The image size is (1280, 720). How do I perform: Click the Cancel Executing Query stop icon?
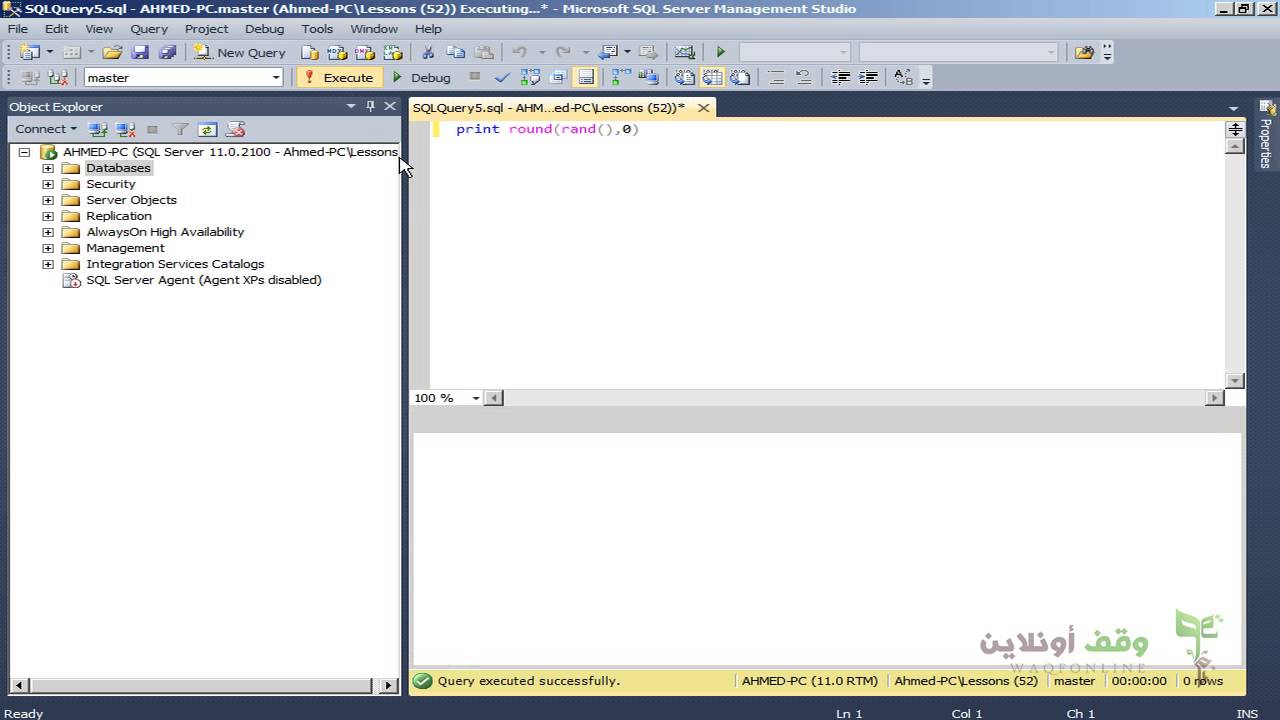(475, 76)
